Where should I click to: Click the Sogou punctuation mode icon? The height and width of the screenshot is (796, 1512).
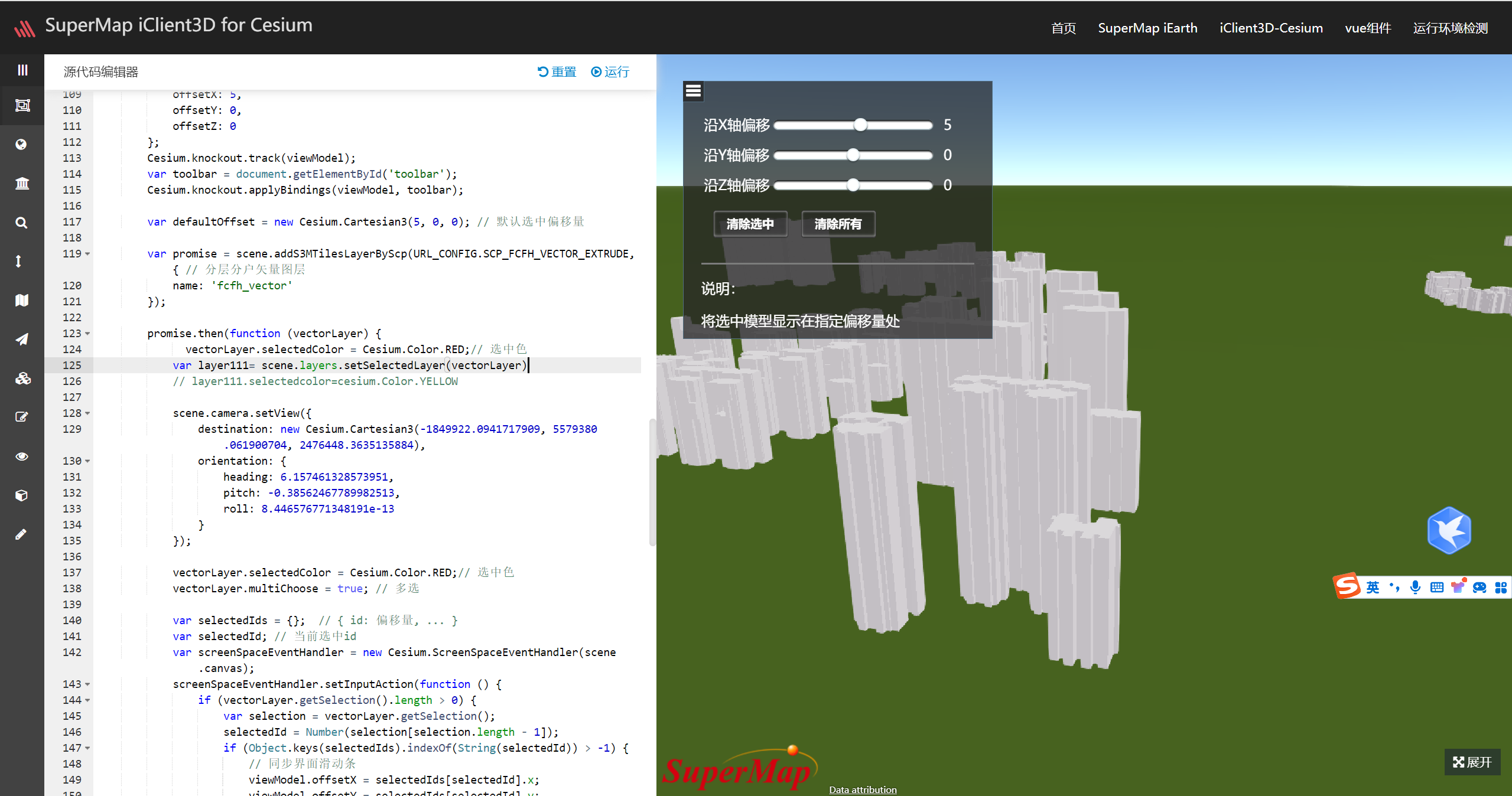(x=1394, y=587)
